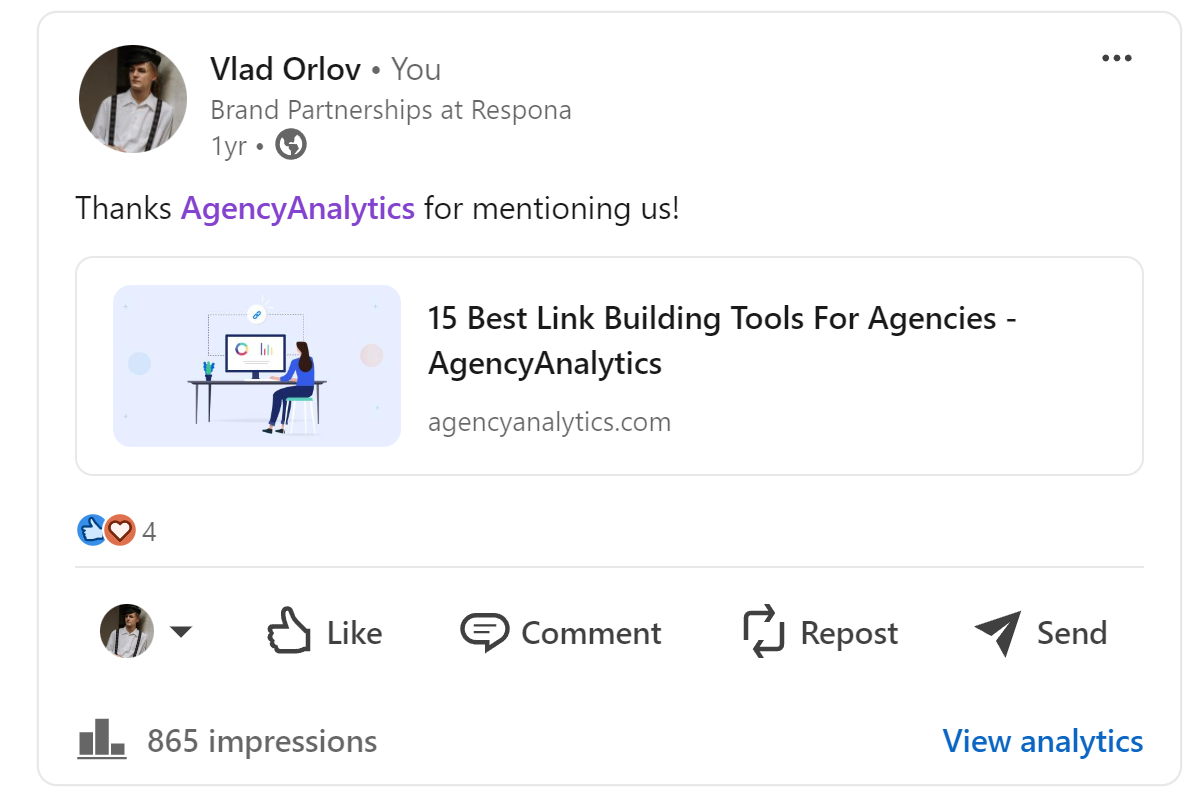This screenshot has width=1203, height=807.
Task: Click the article preview illustration thumbnail
Action: (257, 365)
